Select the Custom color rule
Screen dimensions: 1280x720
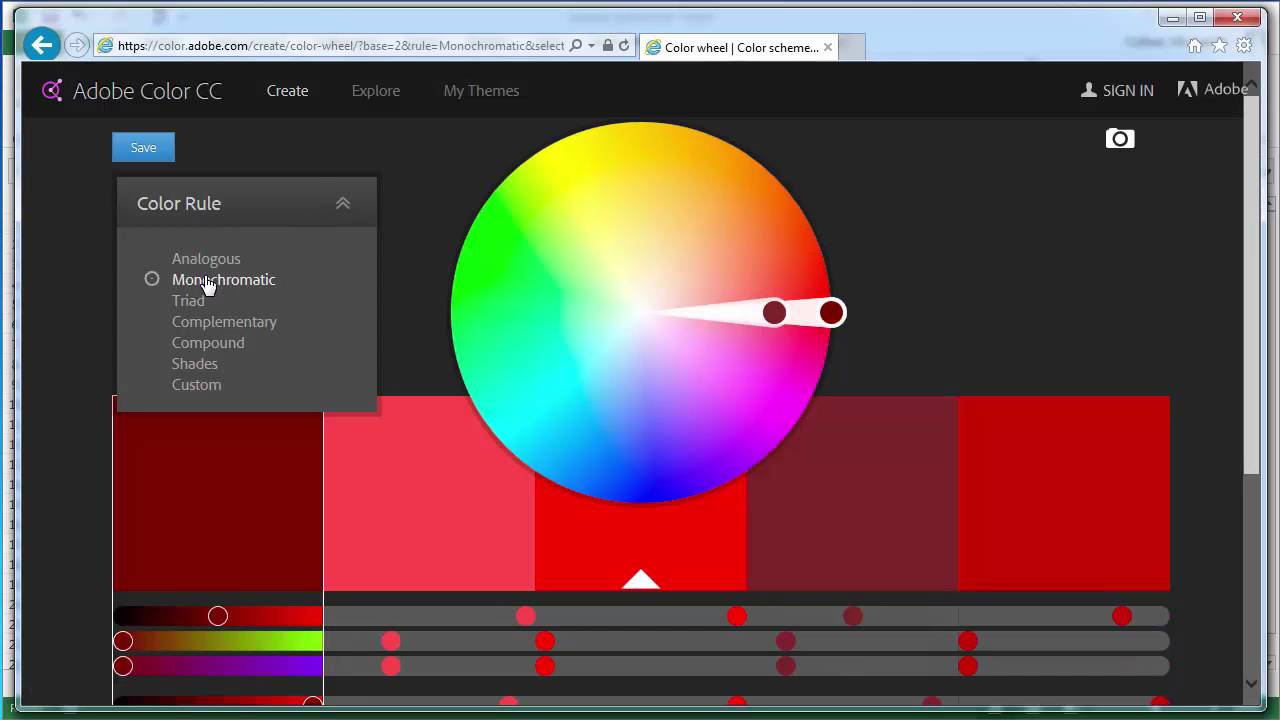click(x=197, y=384)
